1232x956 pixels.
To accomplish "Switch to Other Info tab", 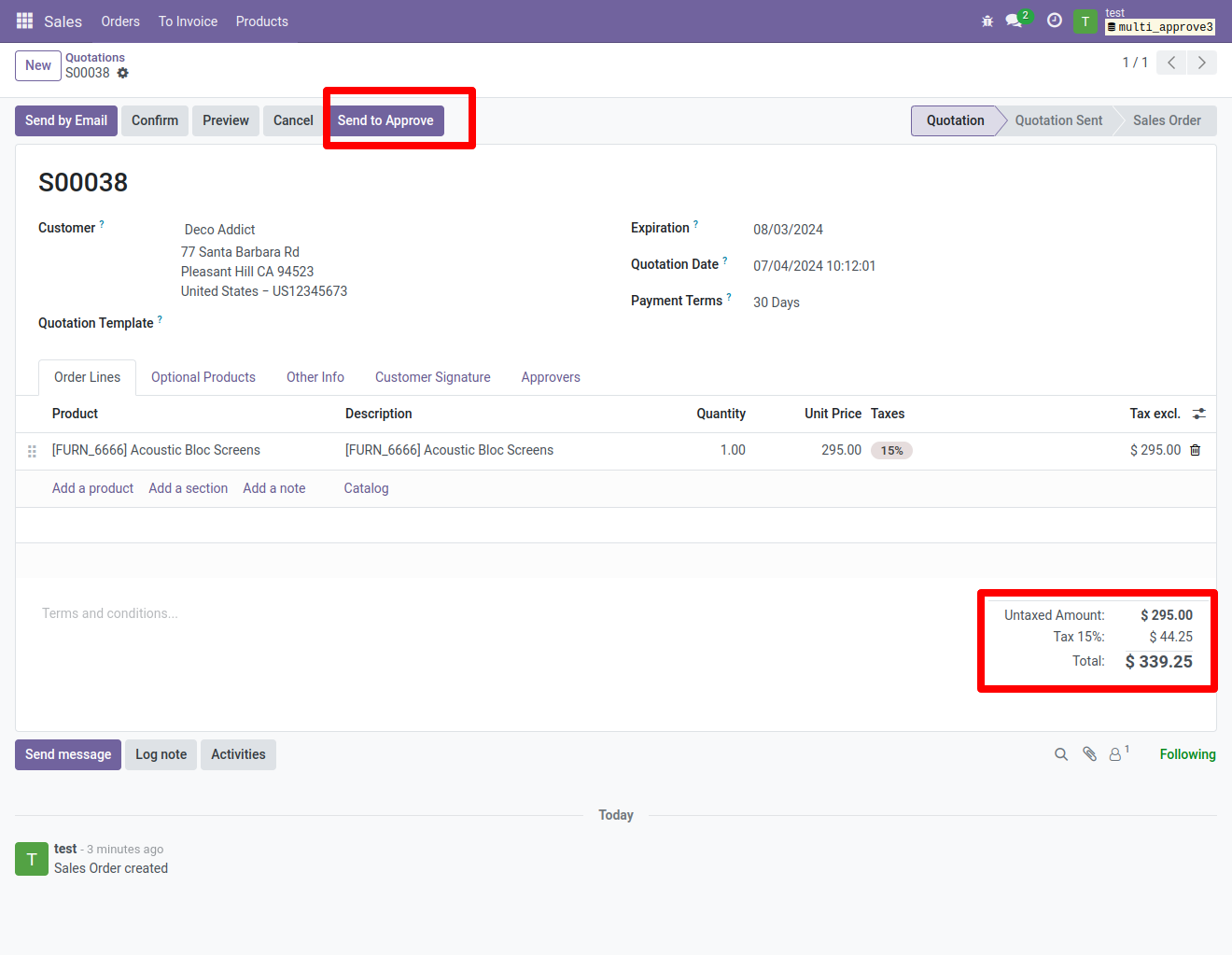I will [315, 377].
